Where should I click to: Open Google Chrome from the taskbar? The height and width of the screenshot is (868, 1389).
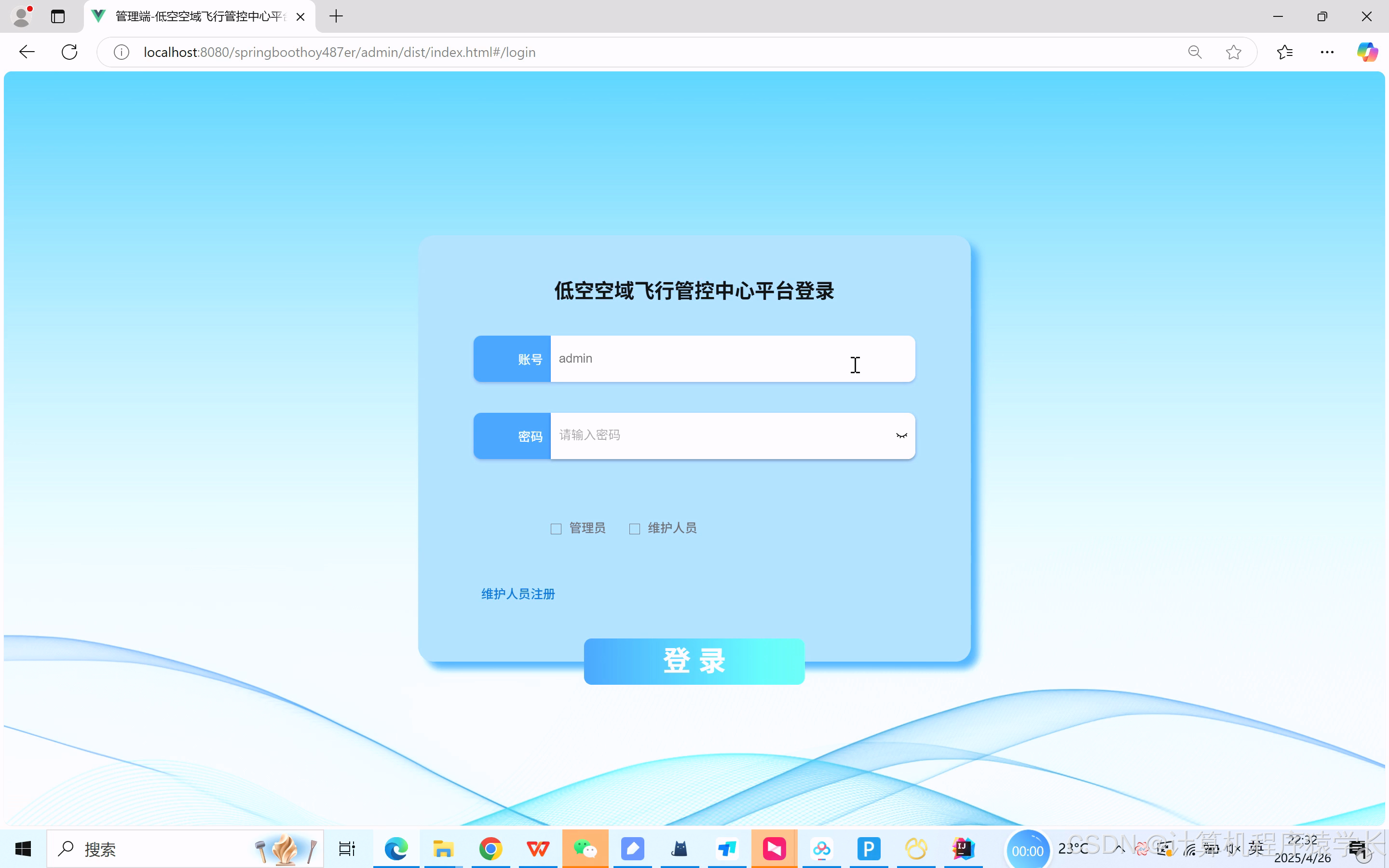pos(491,849)
